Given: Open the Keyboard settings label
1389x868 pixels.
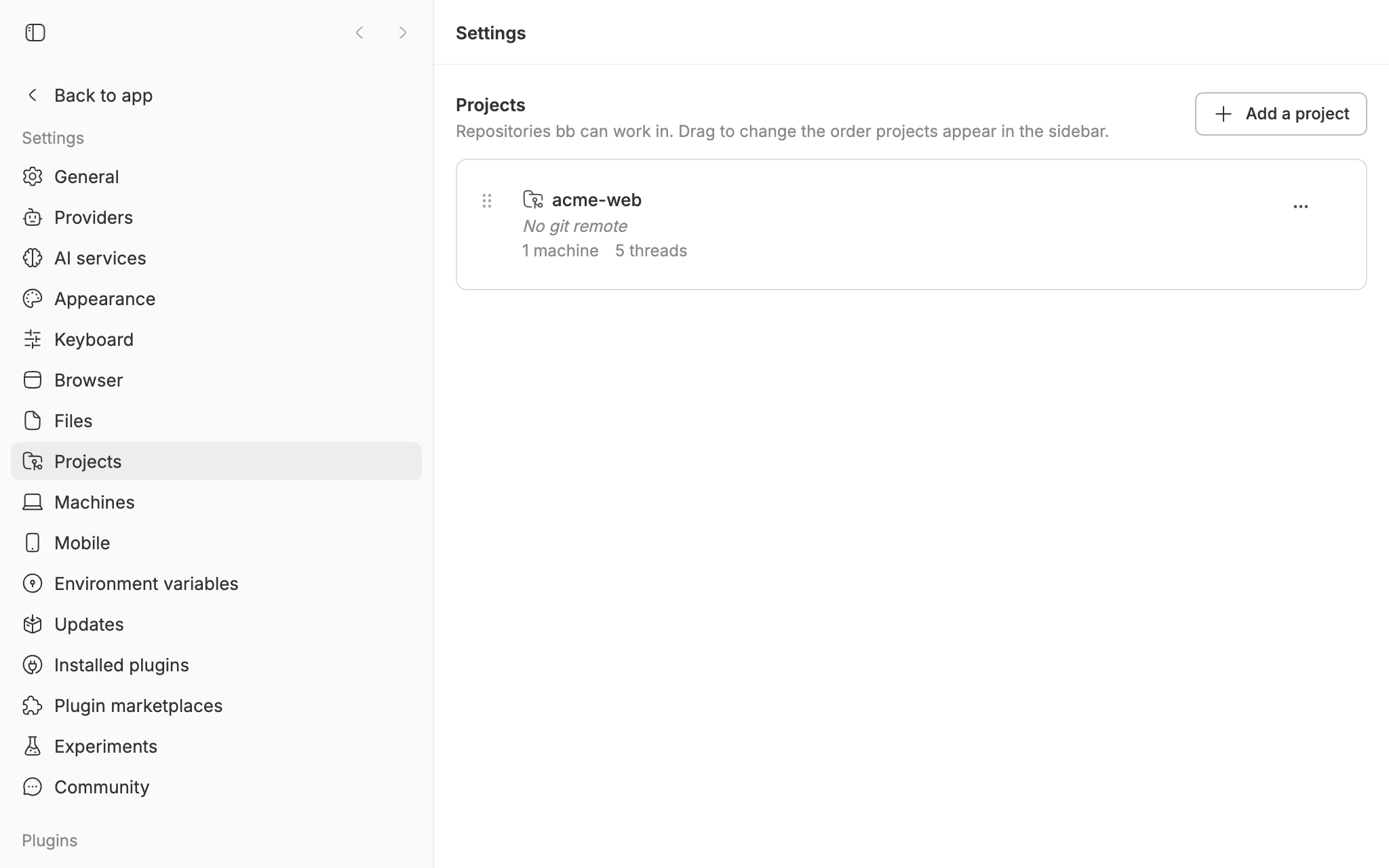Looking at the screenshot, I should [94, 339].
